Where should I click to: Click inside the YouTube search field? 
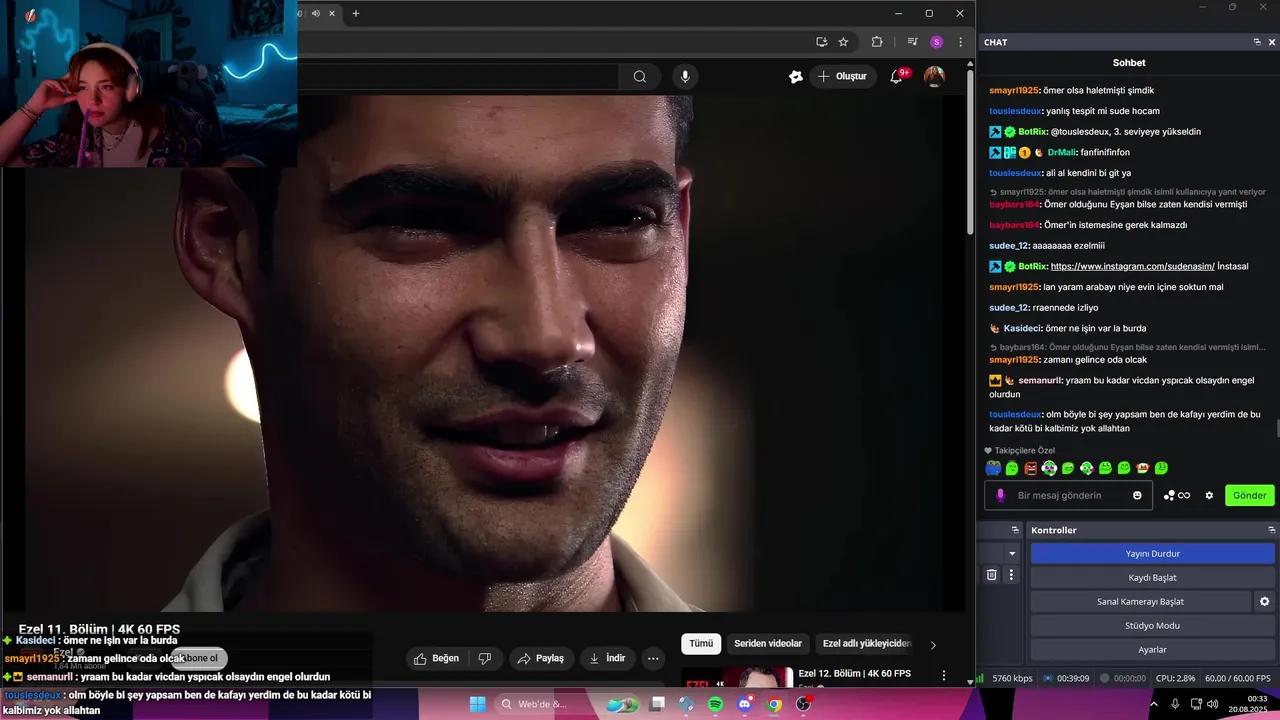coord(458,77)
